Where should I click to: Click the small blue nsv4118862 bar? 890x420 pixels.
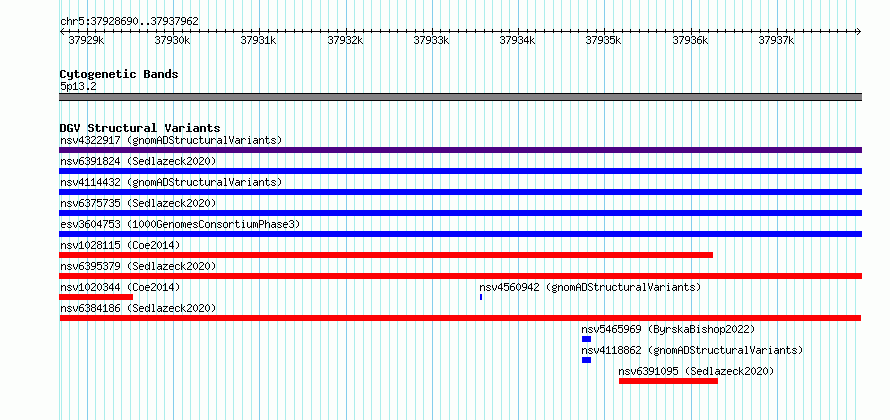(x=586, y=360)
